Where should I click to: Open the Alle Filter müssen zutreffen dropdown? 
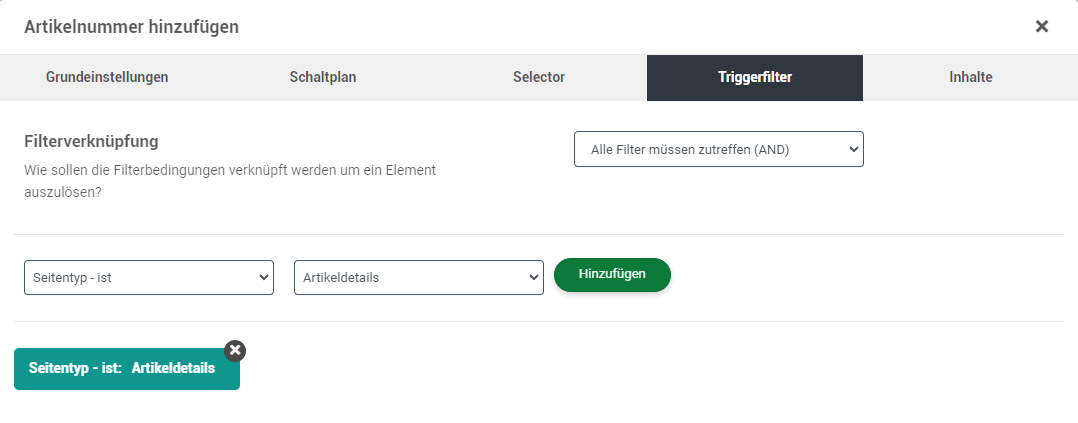pyautogui.click(x=718, y=149)
